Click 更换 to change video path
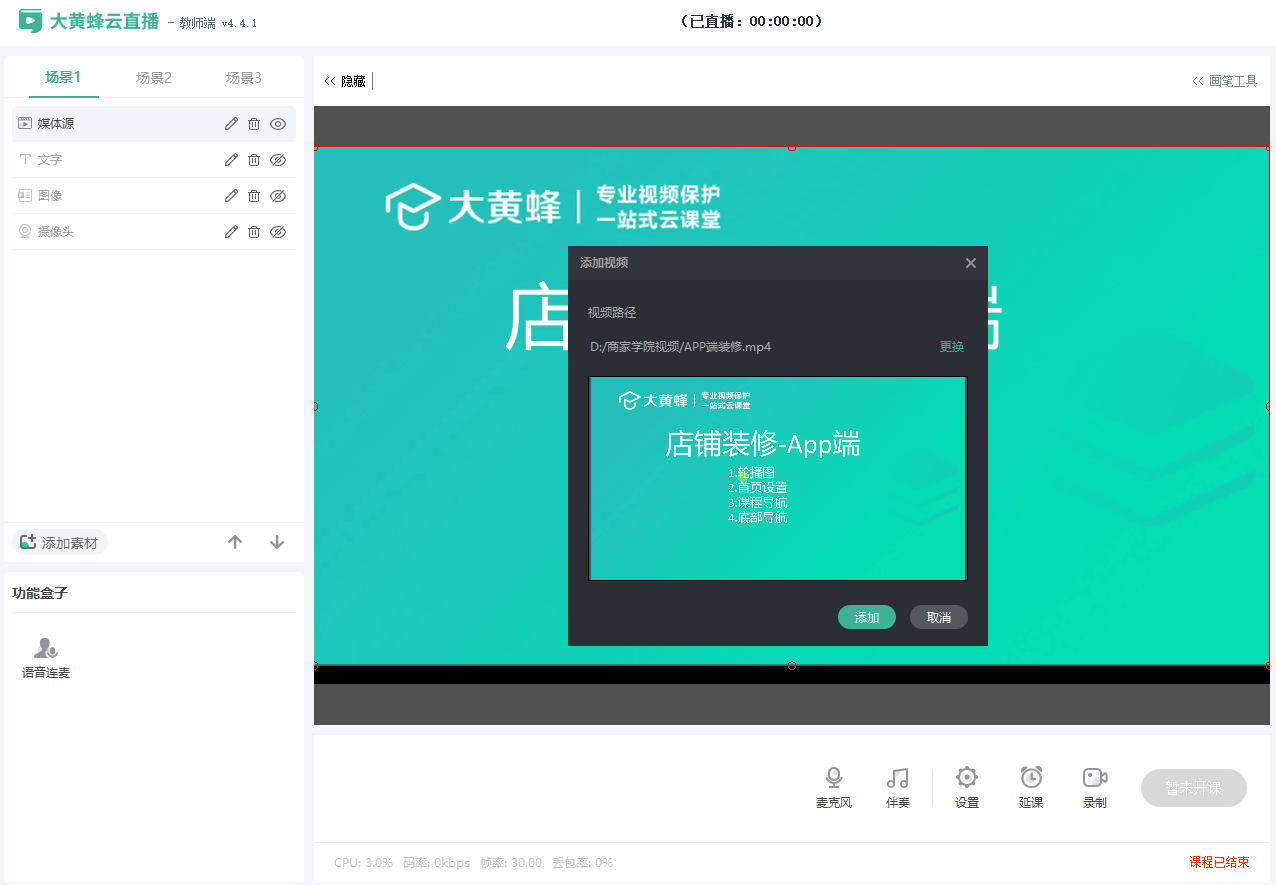Image resolution: width=1276 pixels, height=885 pixels. click(x=952, y=347)
